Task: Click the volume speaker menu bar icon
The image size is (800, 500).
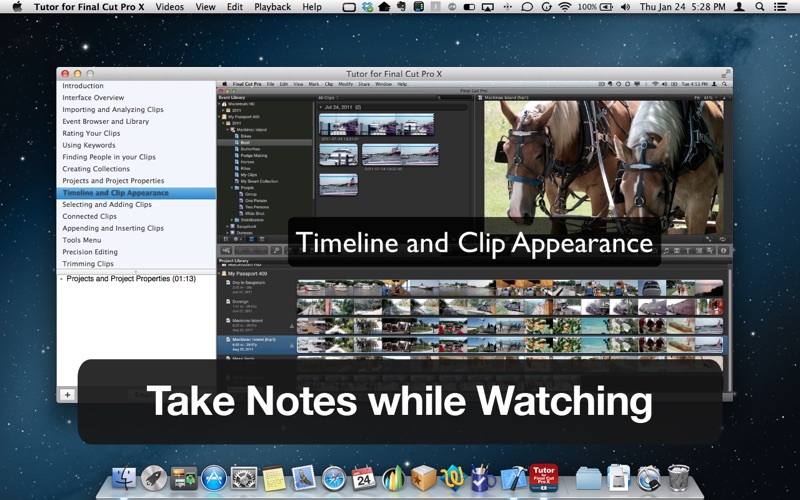Action: point(625,7)
